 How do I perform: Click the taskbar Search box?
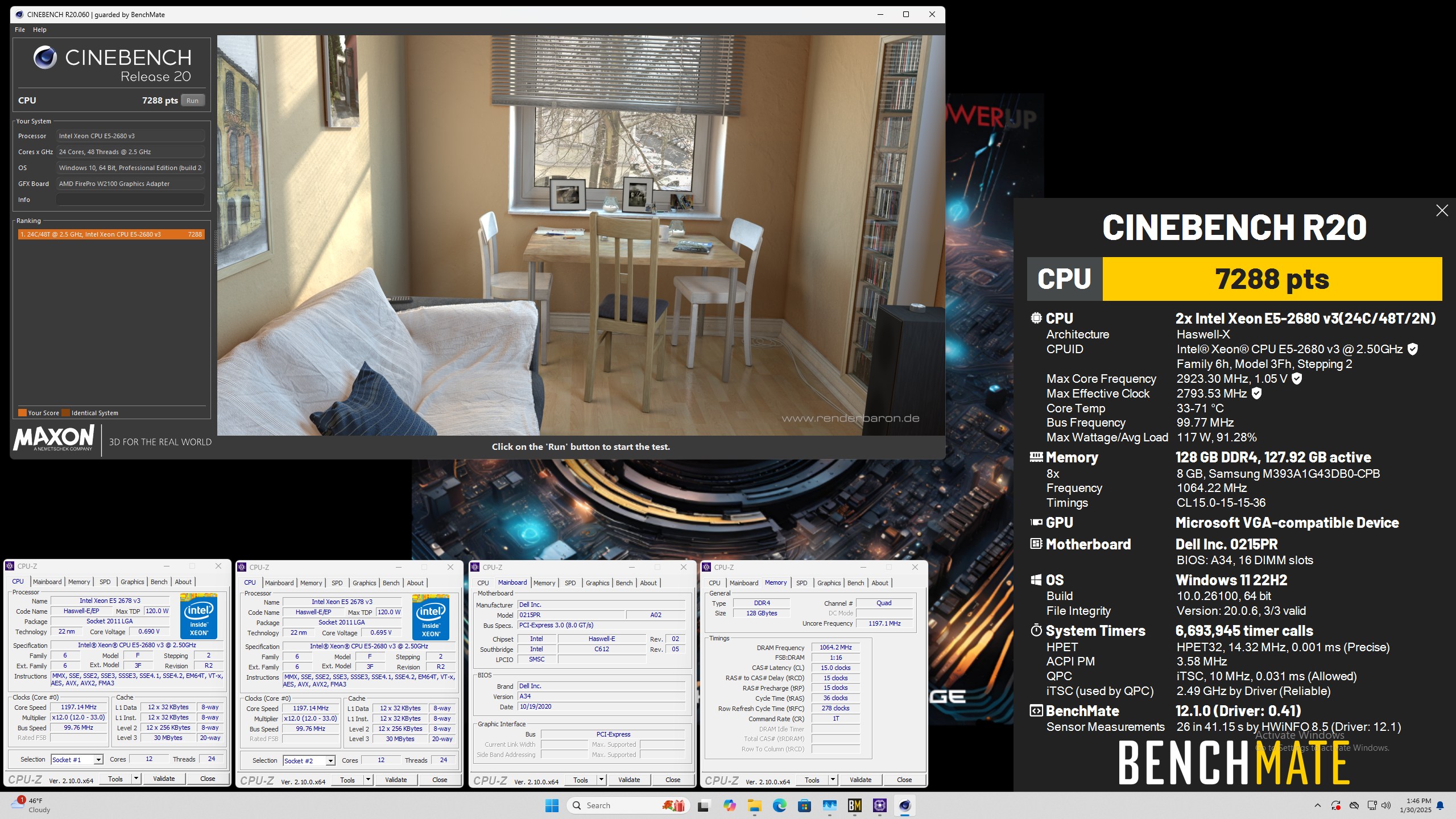click(628, 805)
